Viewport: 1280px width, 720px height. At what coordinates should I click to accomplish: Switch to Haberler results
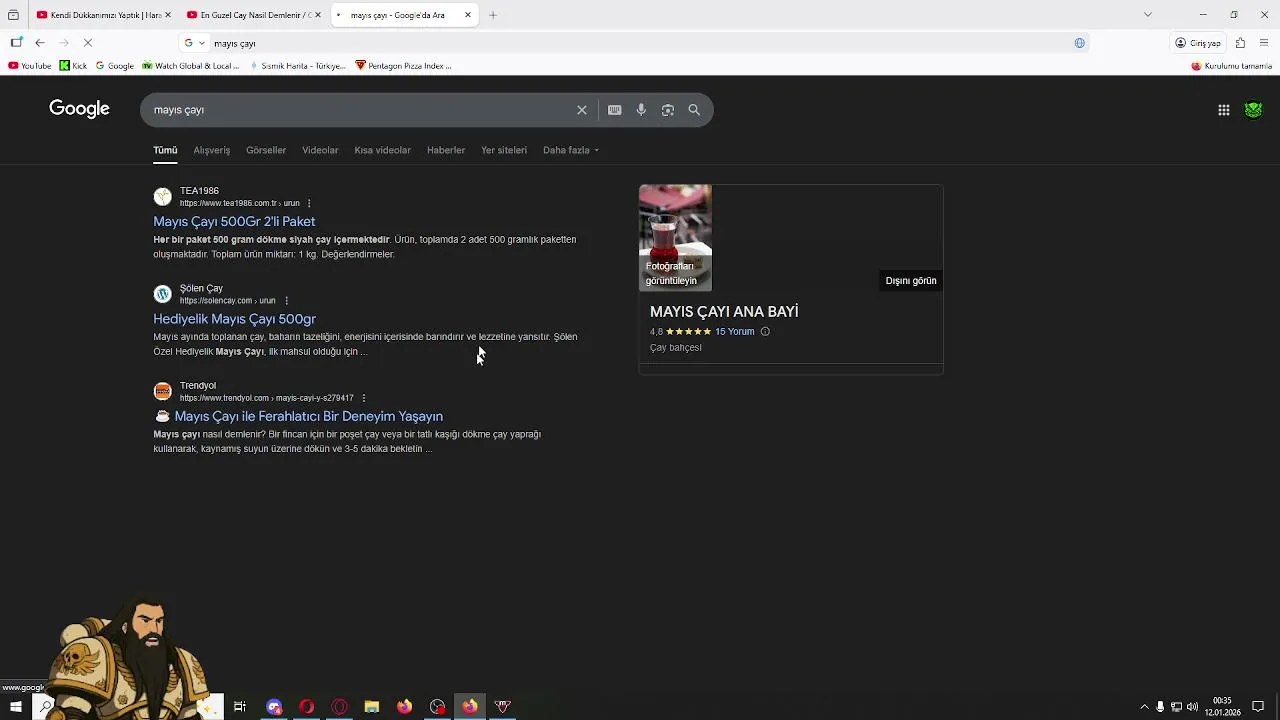tap(446, 150)
